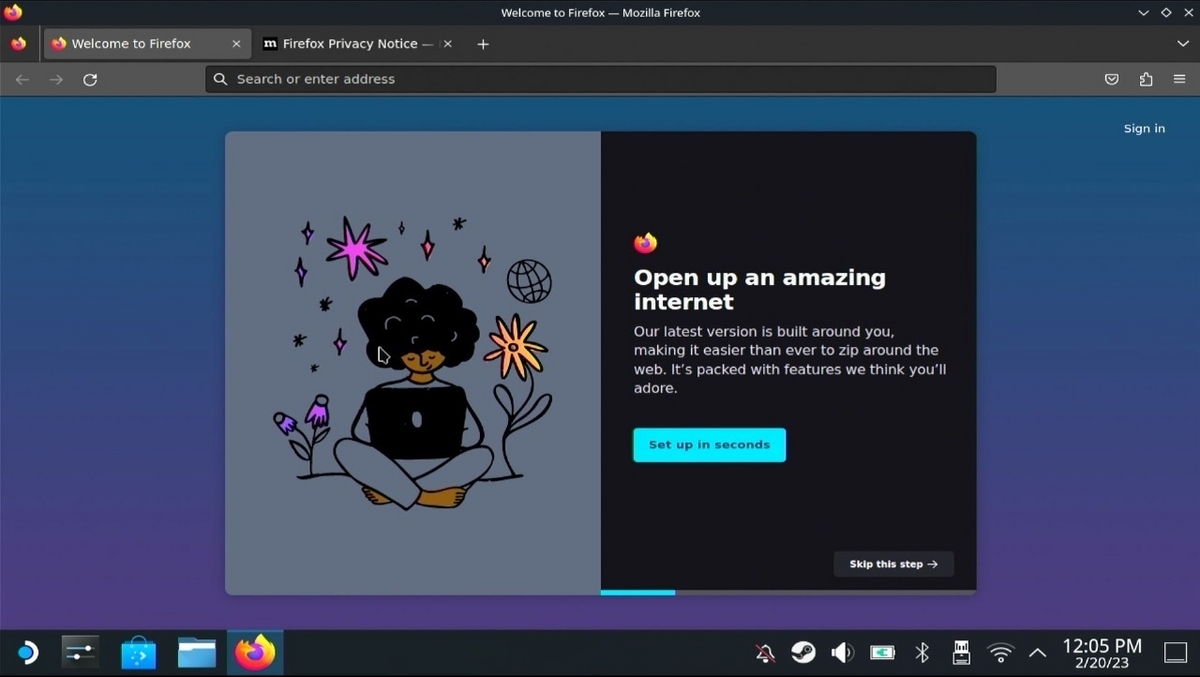Click the clock showing 12:05 PM
1200x677 pixels.
coord(1101,646)
